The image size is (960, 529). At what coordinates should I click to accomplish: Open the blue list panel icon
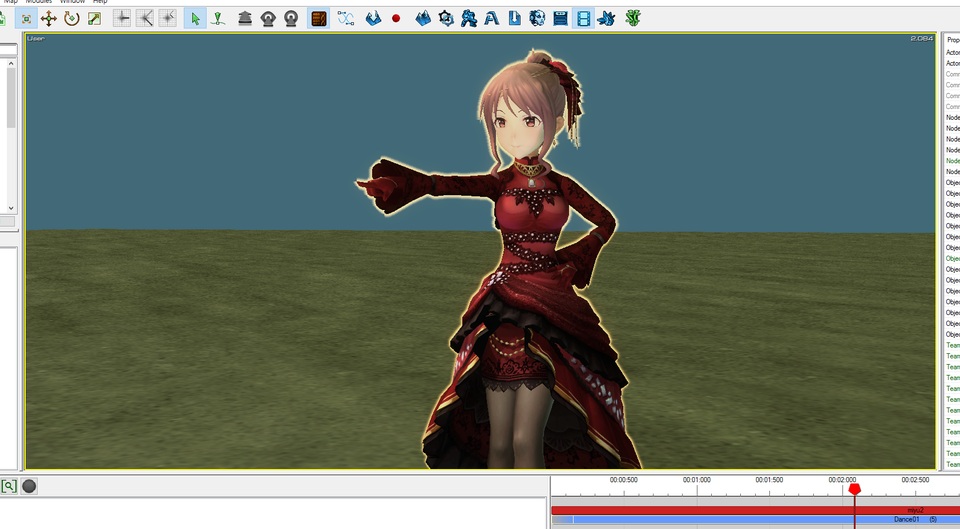point(560,18)
